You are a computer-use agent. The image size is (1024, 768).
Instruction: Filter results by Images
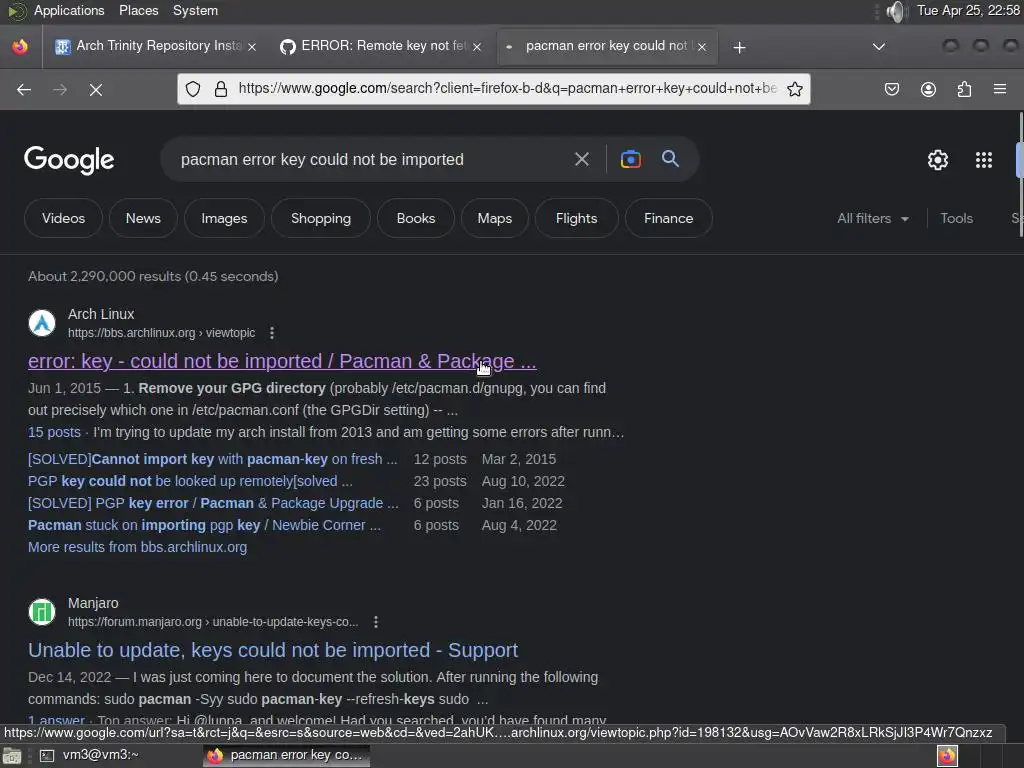click(224, 218)
